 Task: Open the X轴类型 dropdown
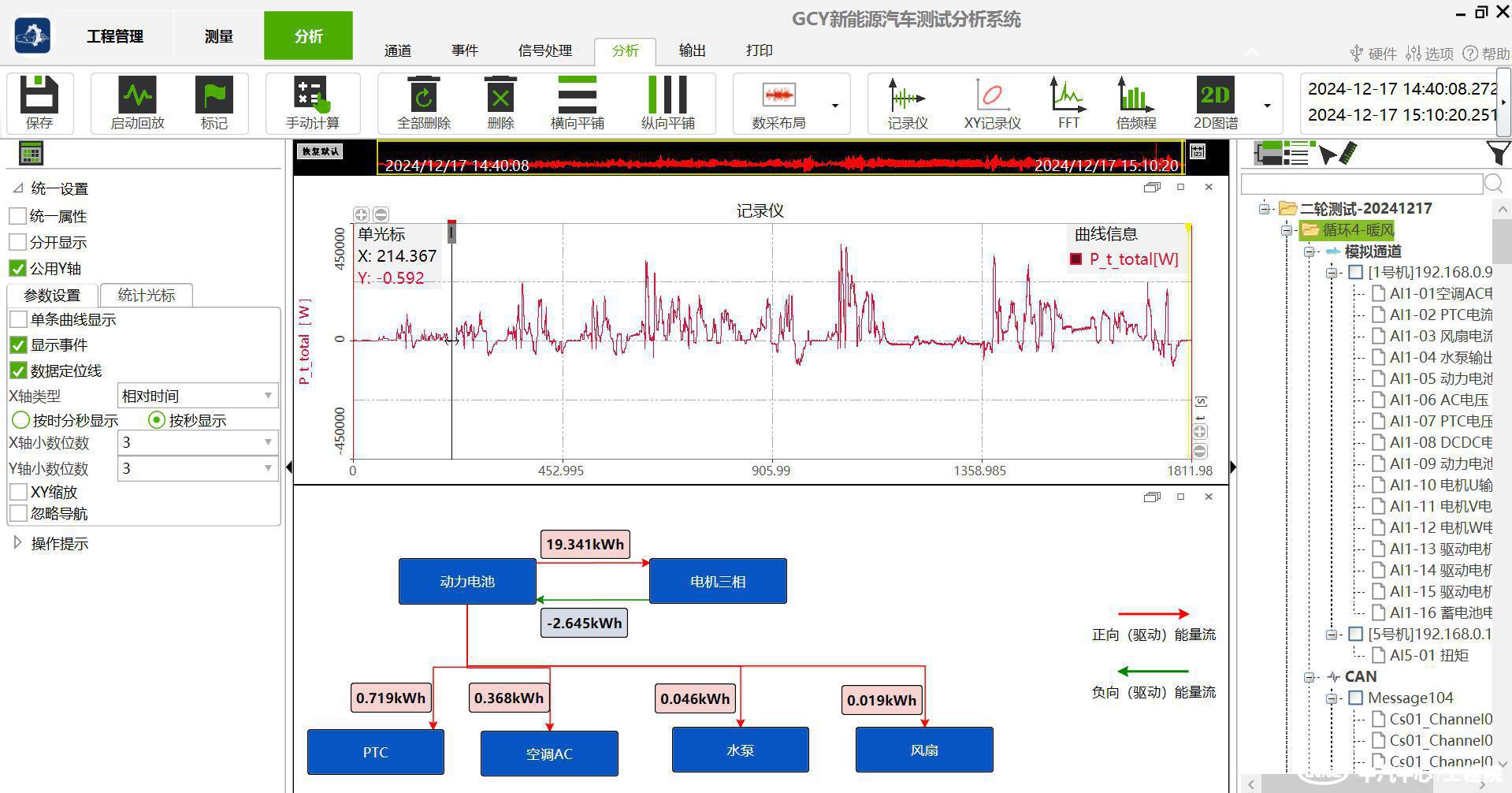(197, 396)
